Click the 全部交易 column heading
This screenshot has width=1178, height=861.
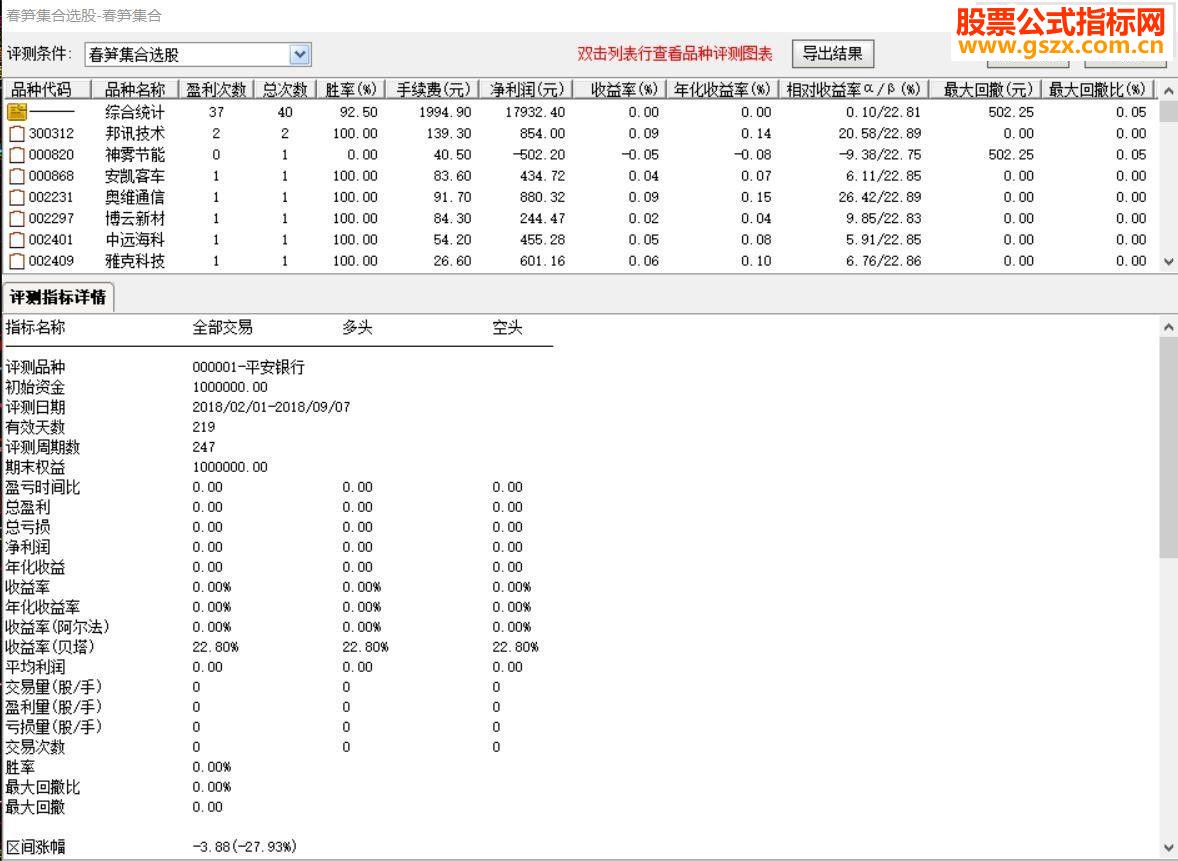coord(222,328)
